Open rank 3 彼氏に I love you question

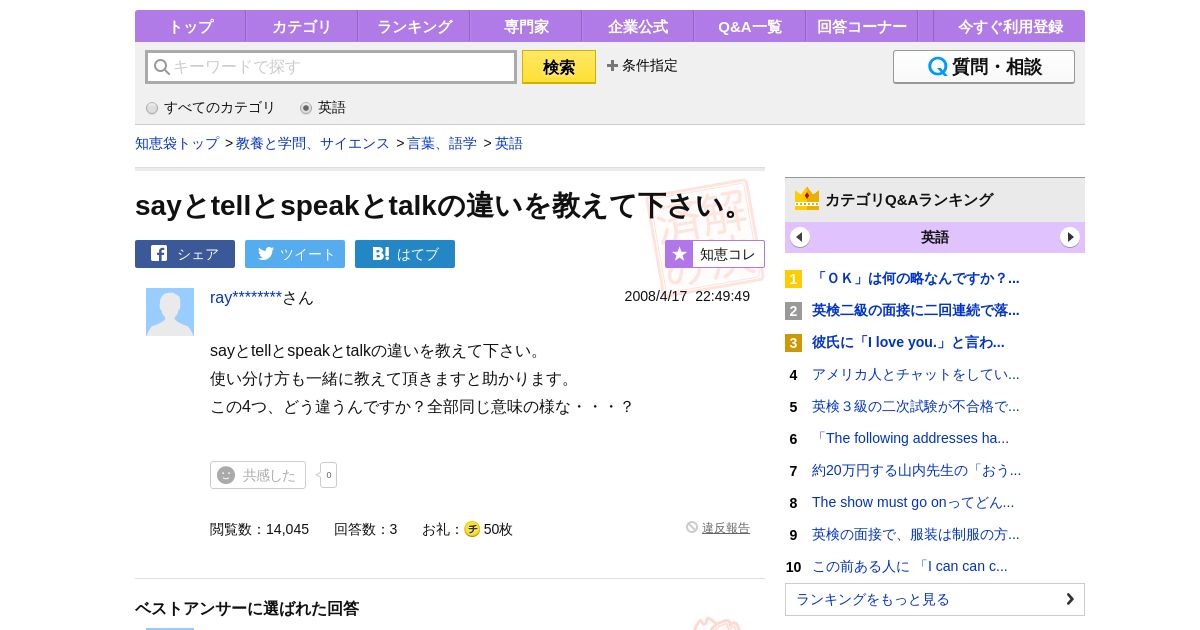pyautogui.click(x=908, y=342)
